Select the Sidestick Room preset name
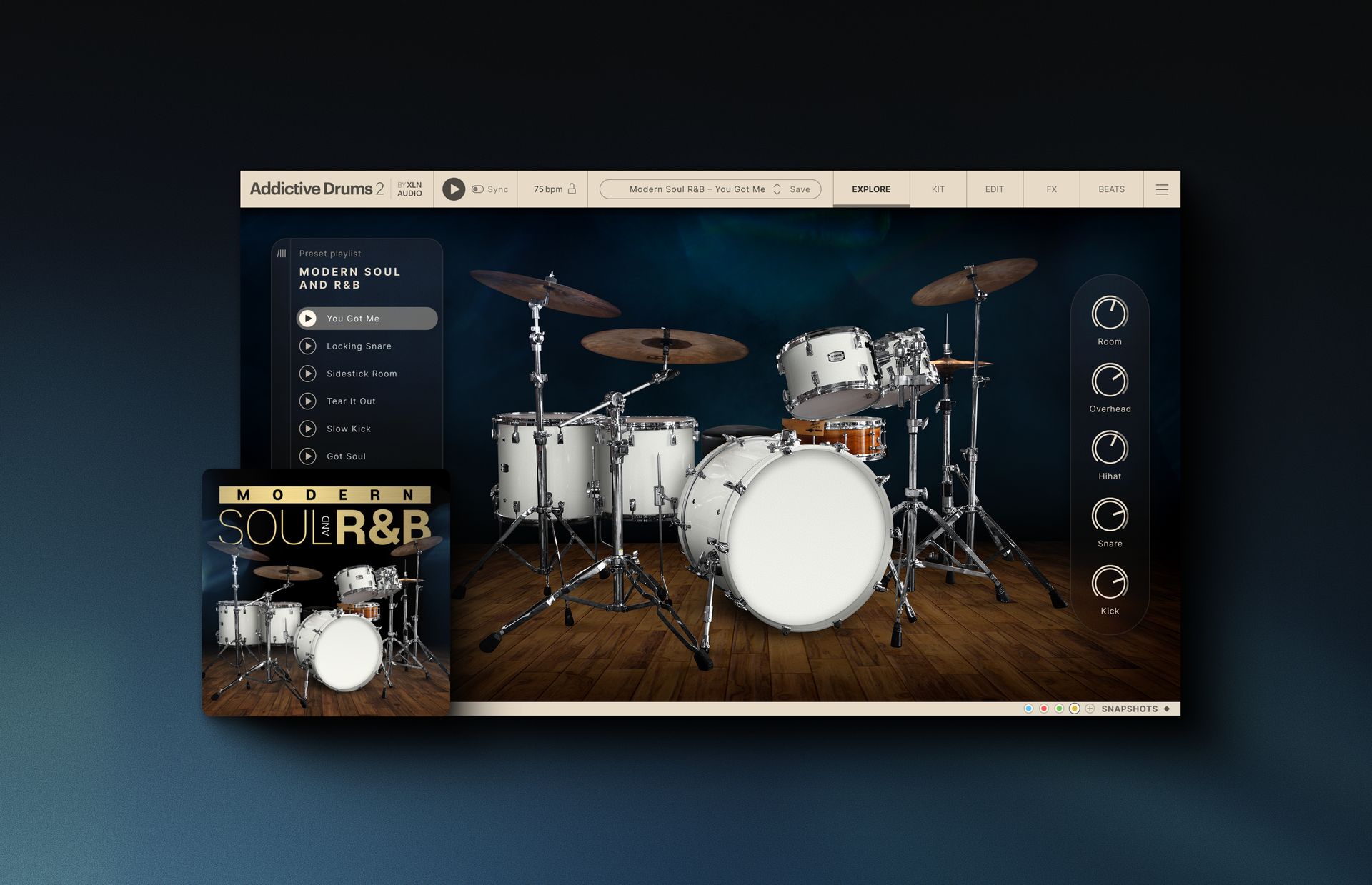 [x=362, y=374]
